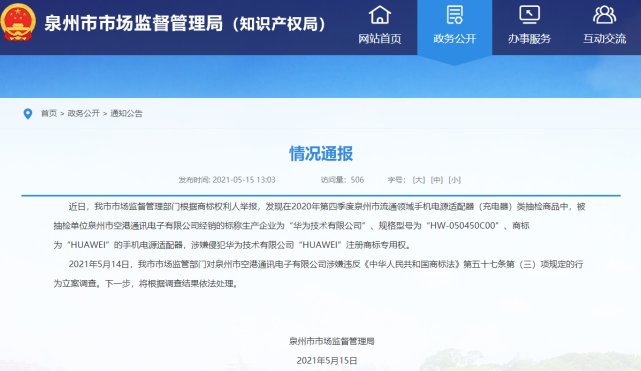The width and height of the screenshot is (641, 371).
Task: Set font size to small [小]
Action: tap(455, 180)
